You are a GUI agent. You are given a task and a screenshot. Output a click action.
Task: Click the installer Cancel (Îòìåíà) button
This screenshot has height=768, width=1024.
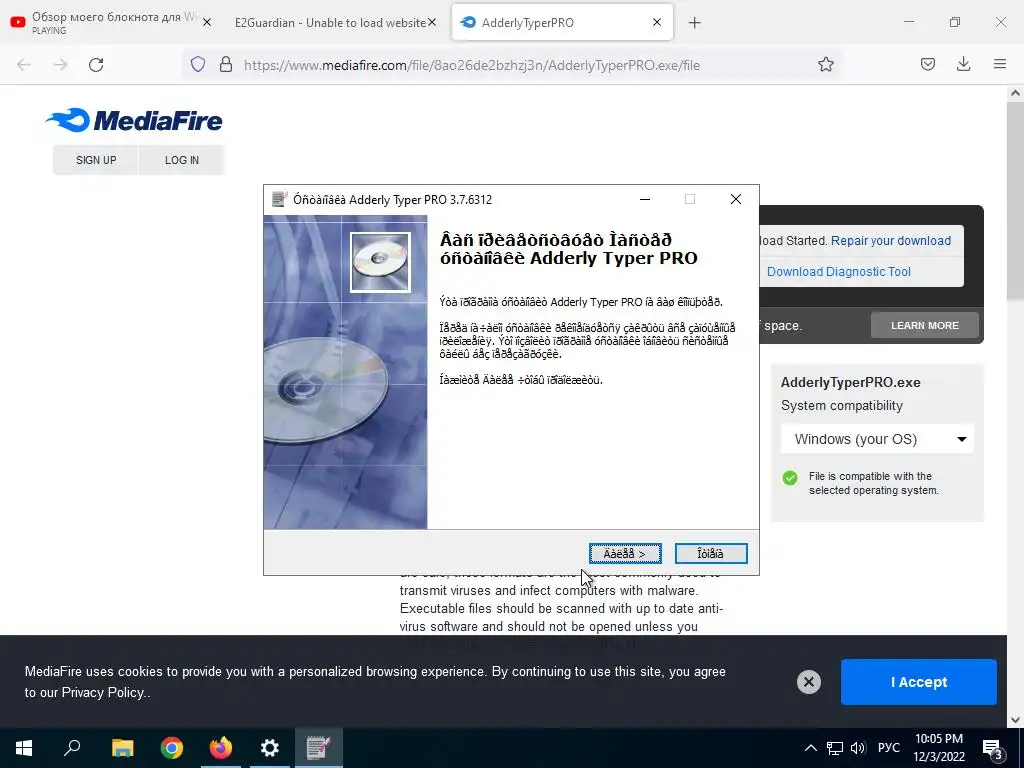(x=711, y=554)
